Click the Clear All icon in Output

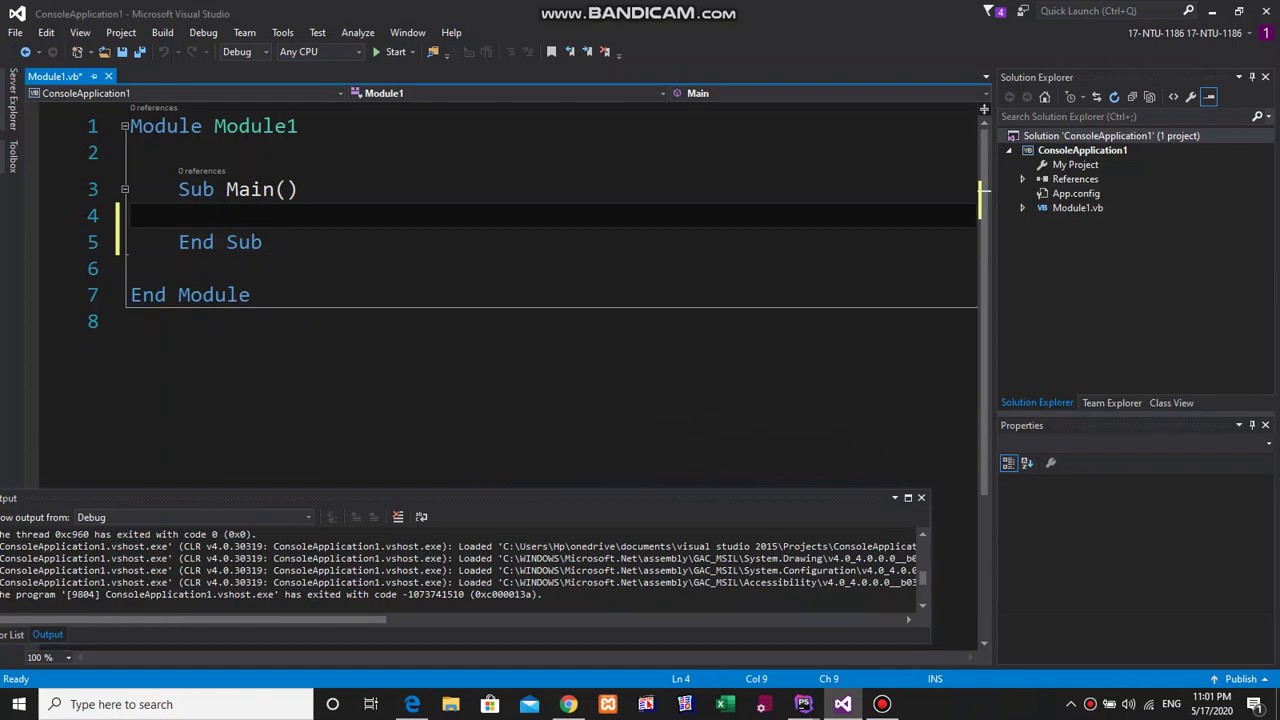click(x=398, y=517)
